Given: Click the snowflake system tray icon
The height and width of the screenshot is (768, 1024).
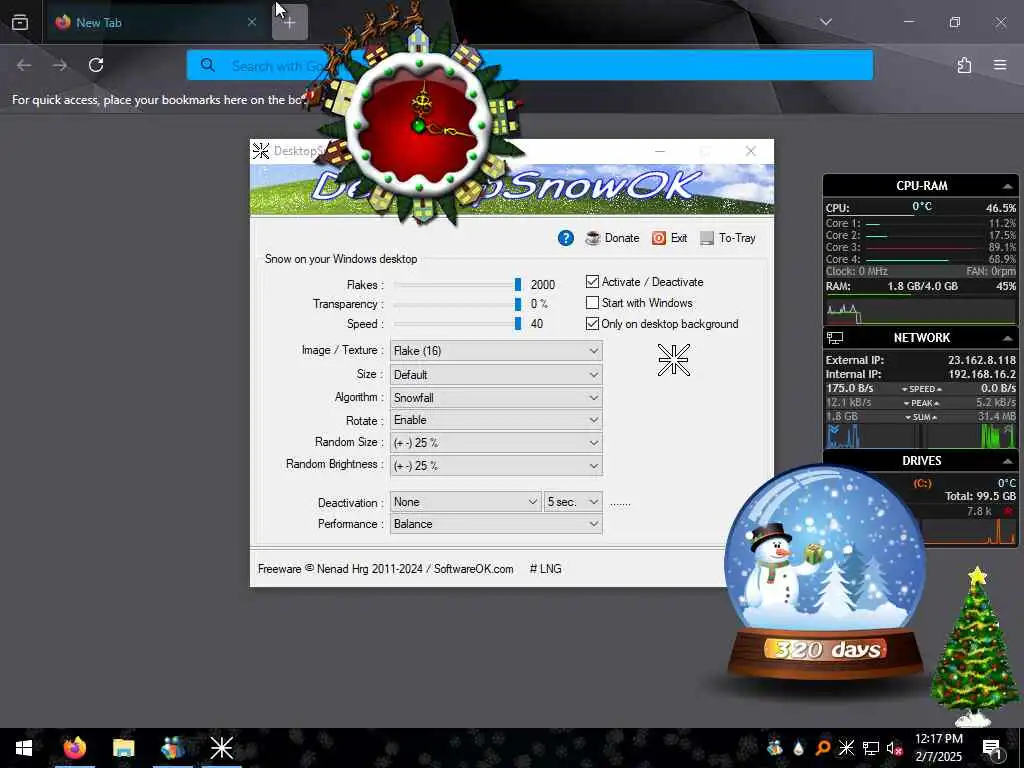Looking at the screenshot, I should [x=846, y=748].
